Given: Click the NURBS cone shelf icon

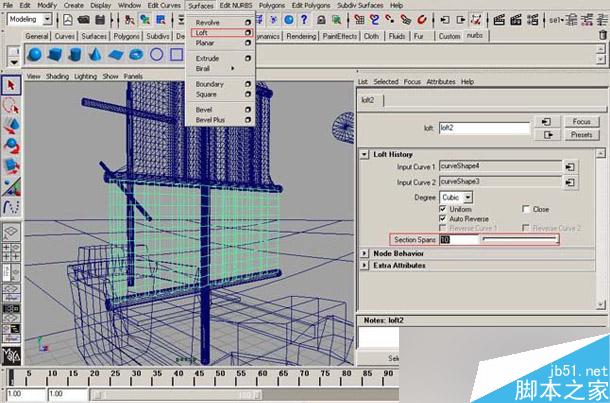Looking at the screenshot, I should 95,54.
